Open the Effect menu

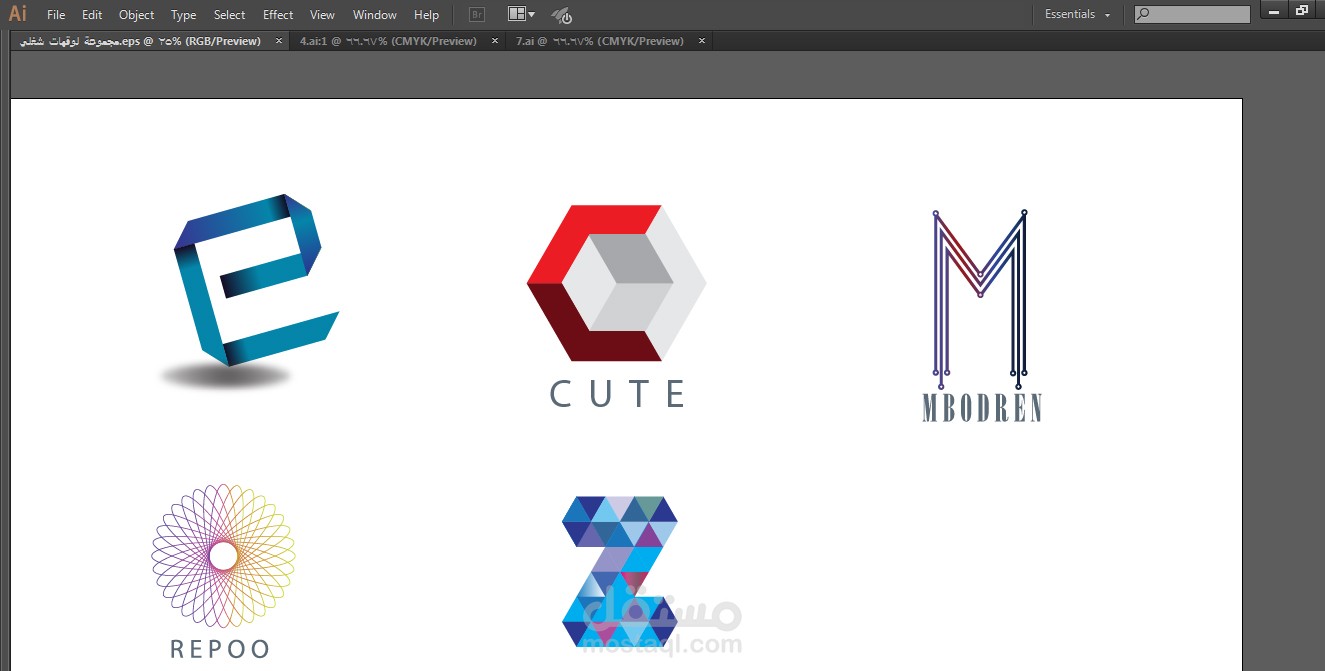[278, 15]
